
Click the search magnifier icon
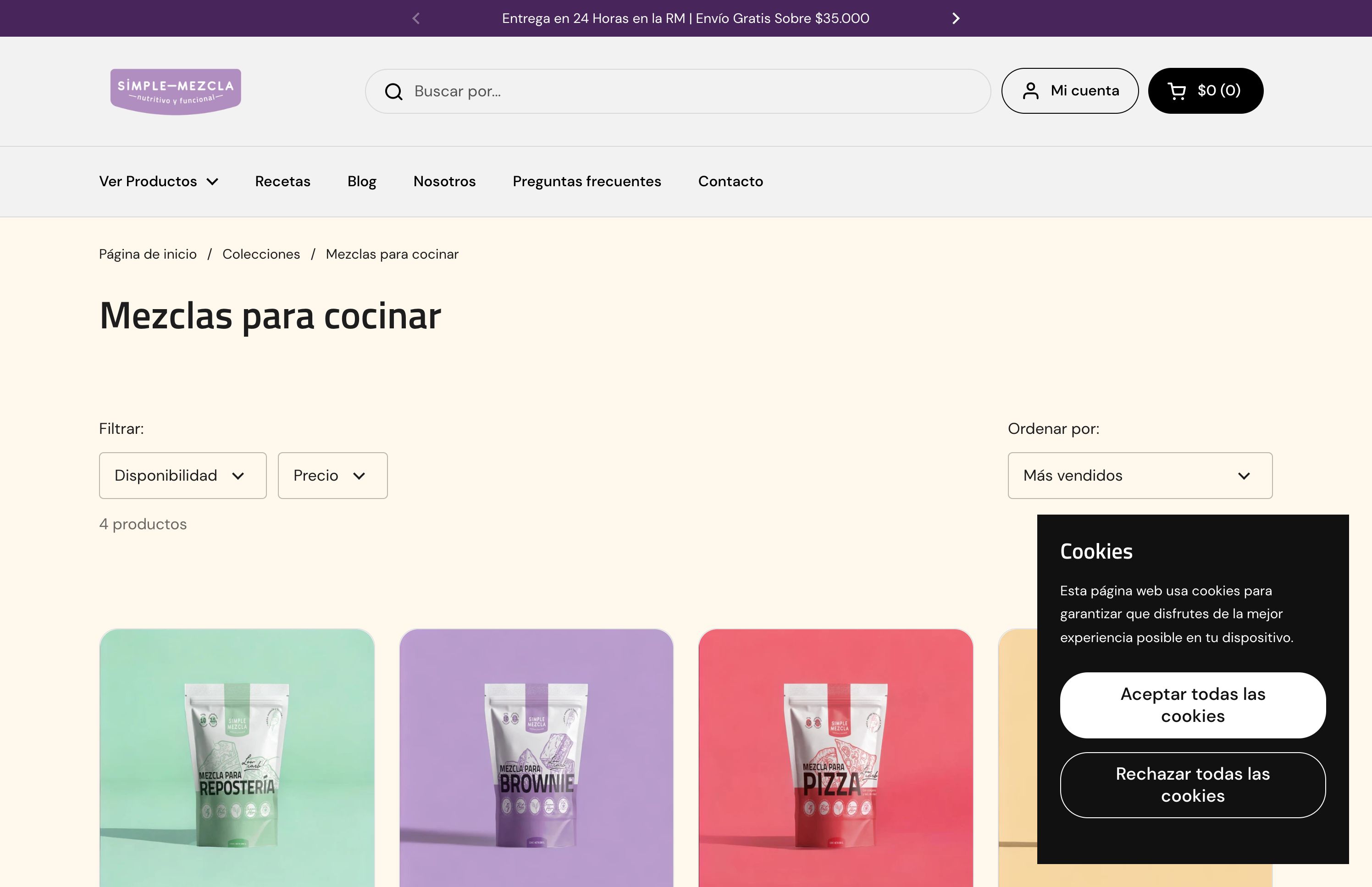[394, 90]
